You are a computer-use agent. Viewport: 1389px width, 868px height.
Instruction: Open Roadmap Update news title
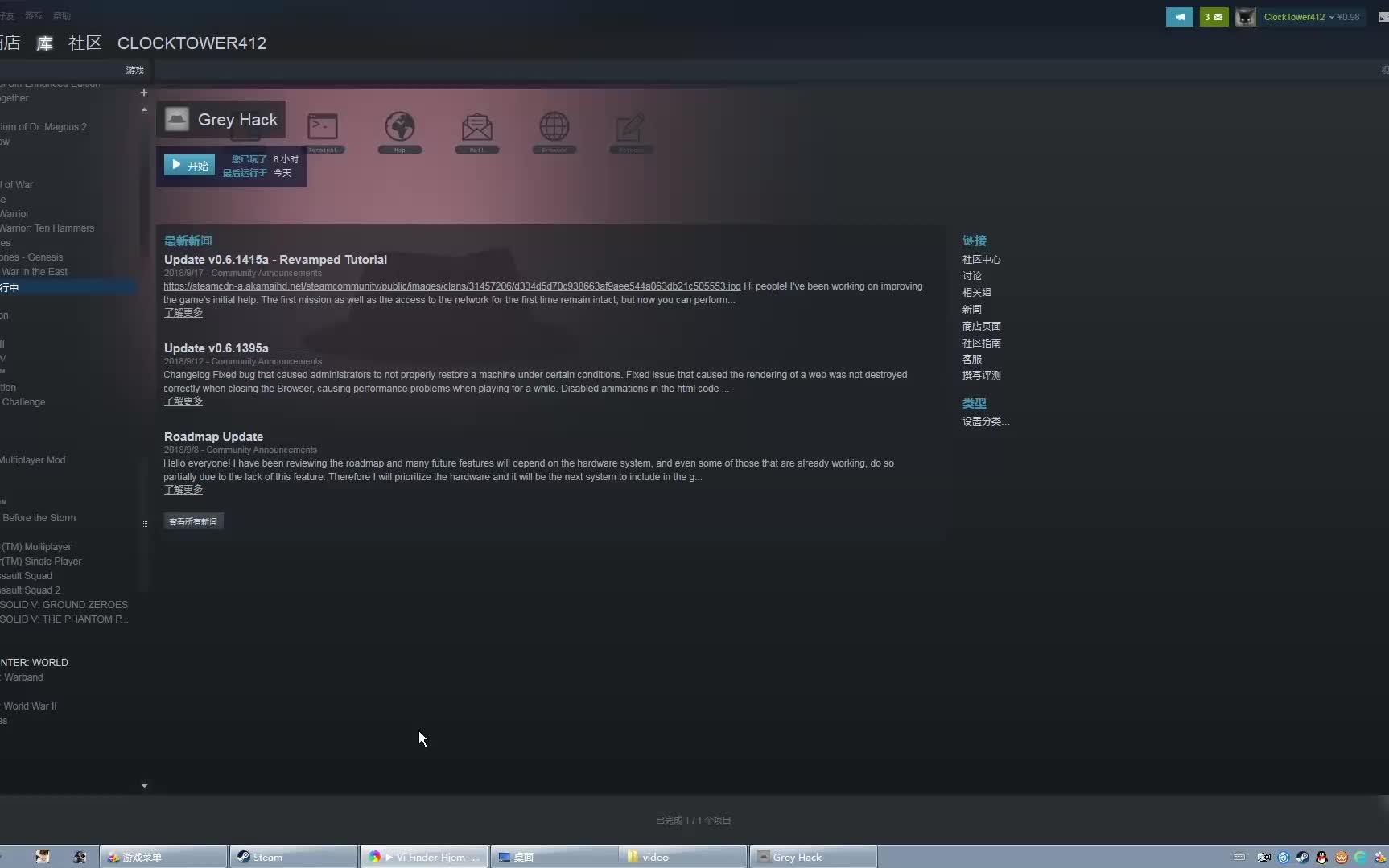click(213, 437)
